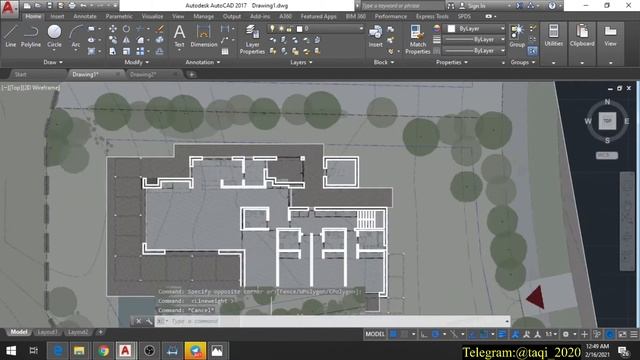The width and height of the screenshot is (640, 360).
Task: Switch to the Drawing2 file tab
Action: pos(143,74)
